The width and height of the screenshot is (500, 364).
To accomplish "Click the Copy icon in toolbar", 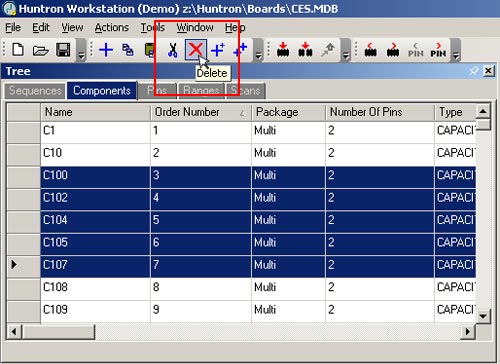I will click(x=128, y=50).
